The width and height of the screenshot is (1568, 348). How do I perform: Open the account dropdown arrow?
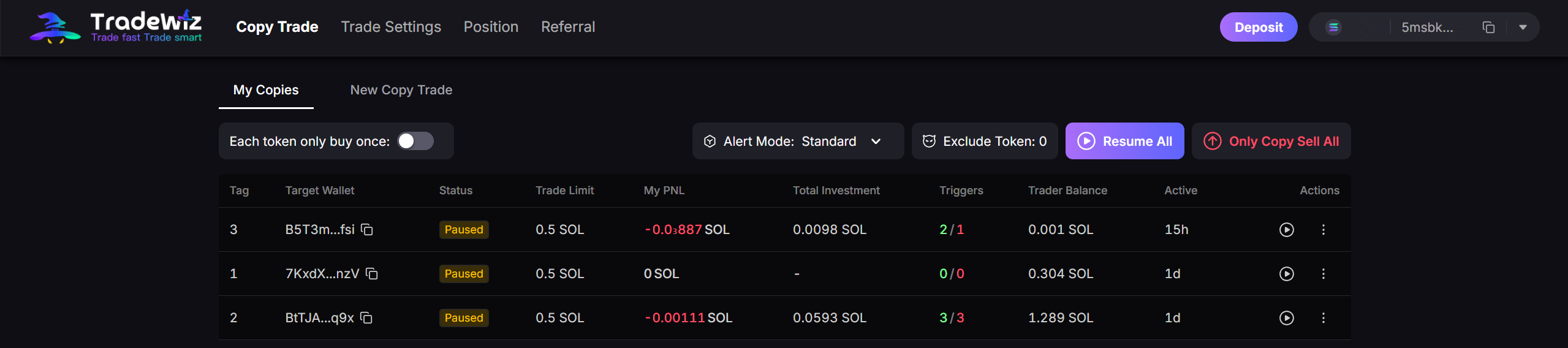pyautogui.click(x=1523, y=28)
